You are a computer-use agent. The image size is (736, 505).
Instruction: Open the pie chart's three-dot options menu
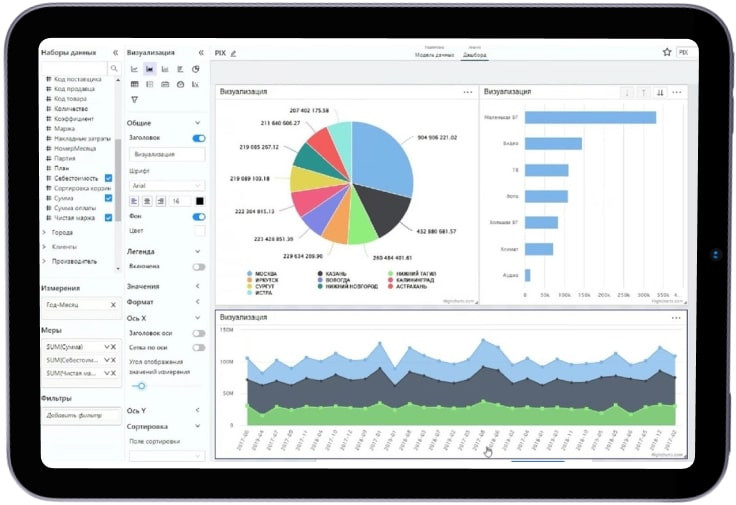(x=468, y=92)
